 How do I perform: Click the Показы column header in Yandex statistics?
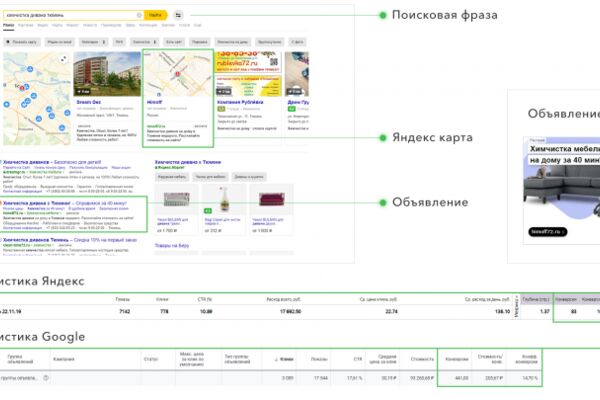coord(123,299)
